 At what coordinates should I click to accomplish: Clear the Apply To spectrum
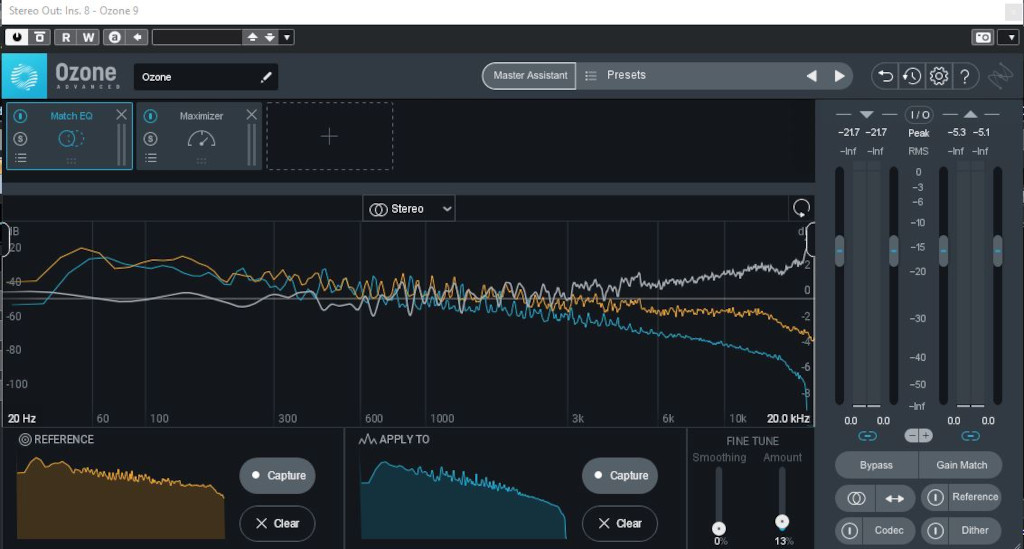coord(620,523)
